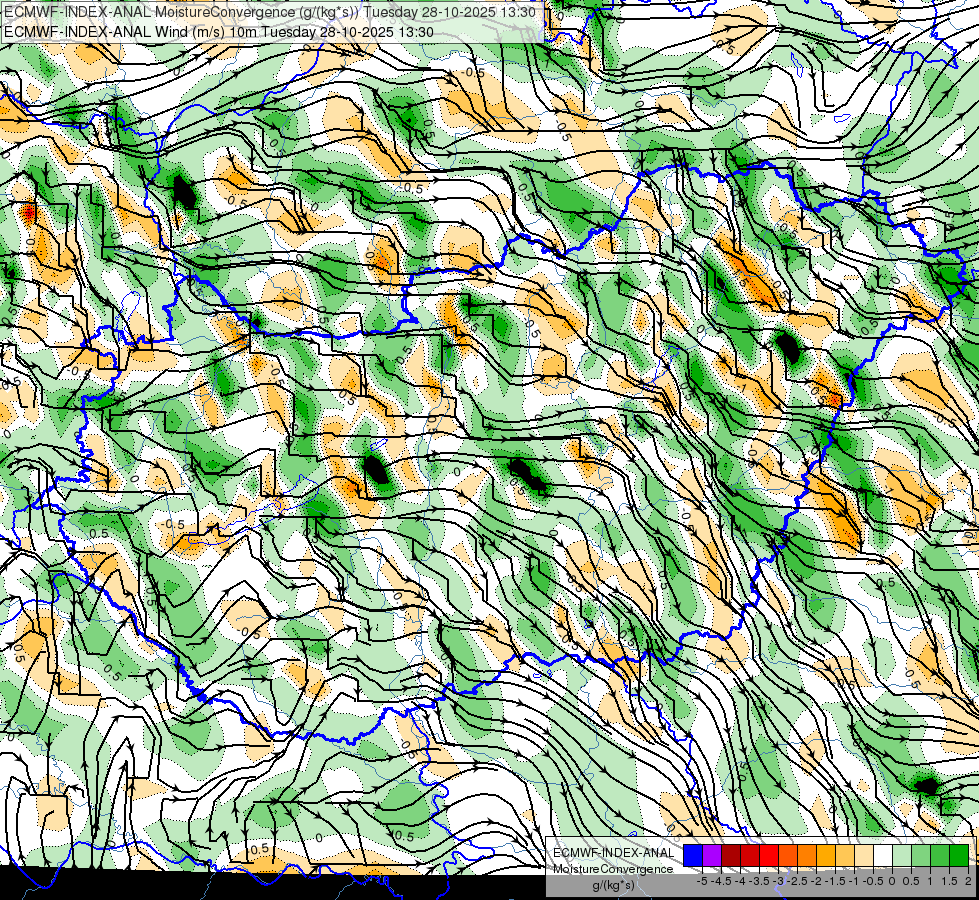Click the 'ECMWF-INDEX-ANAL' label in the legend

613,853
